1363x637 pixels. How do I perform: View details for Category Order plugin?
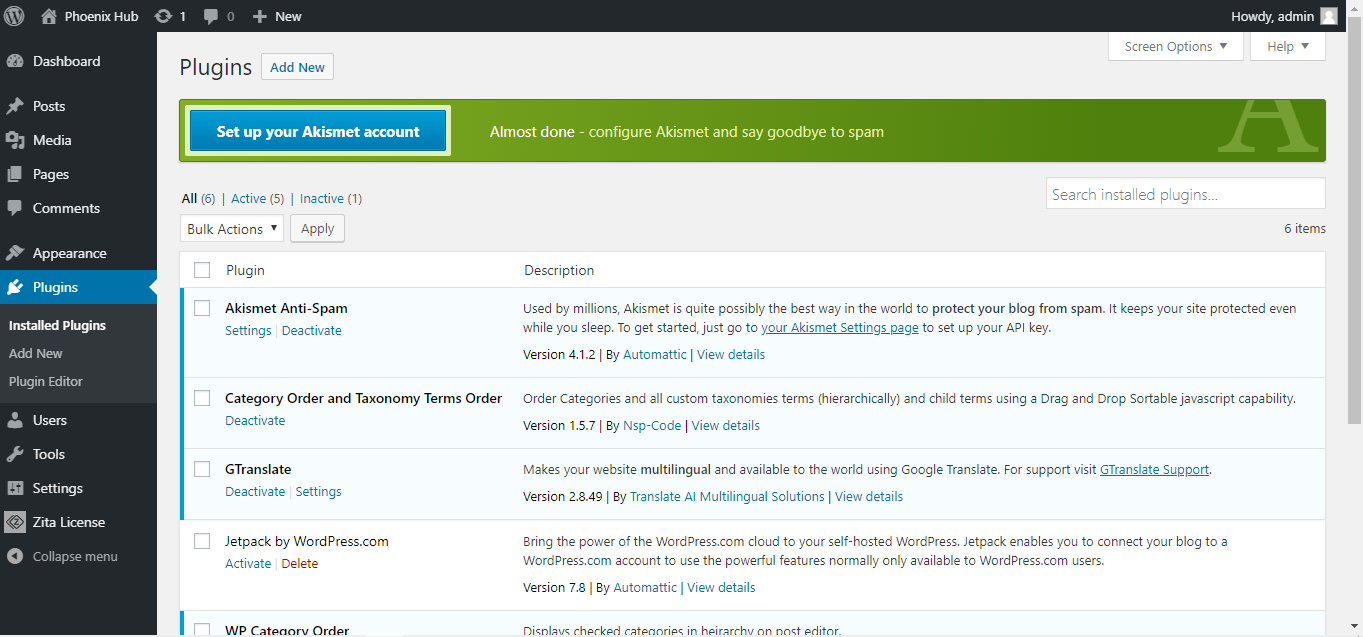(x=726, y=425)
